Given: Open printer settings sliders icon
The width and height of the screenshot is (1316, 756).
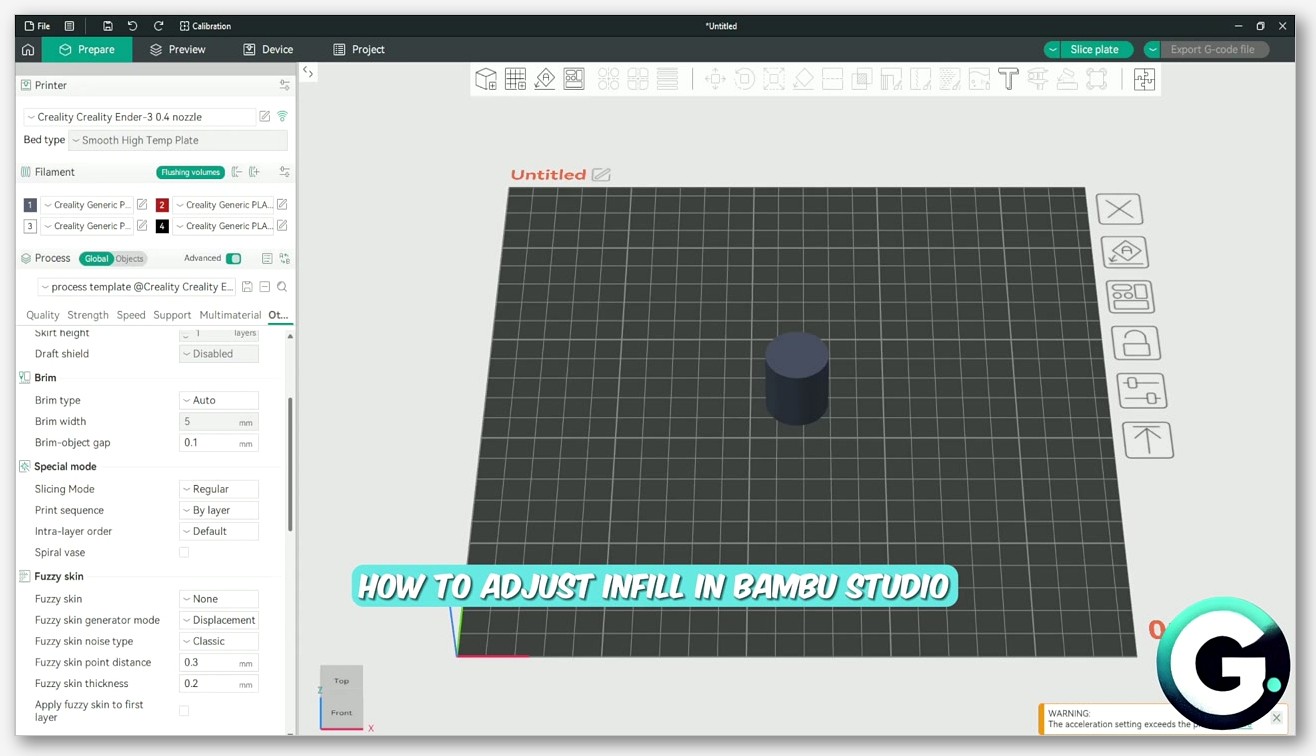Looking at the screenshot, I should 285,86.
